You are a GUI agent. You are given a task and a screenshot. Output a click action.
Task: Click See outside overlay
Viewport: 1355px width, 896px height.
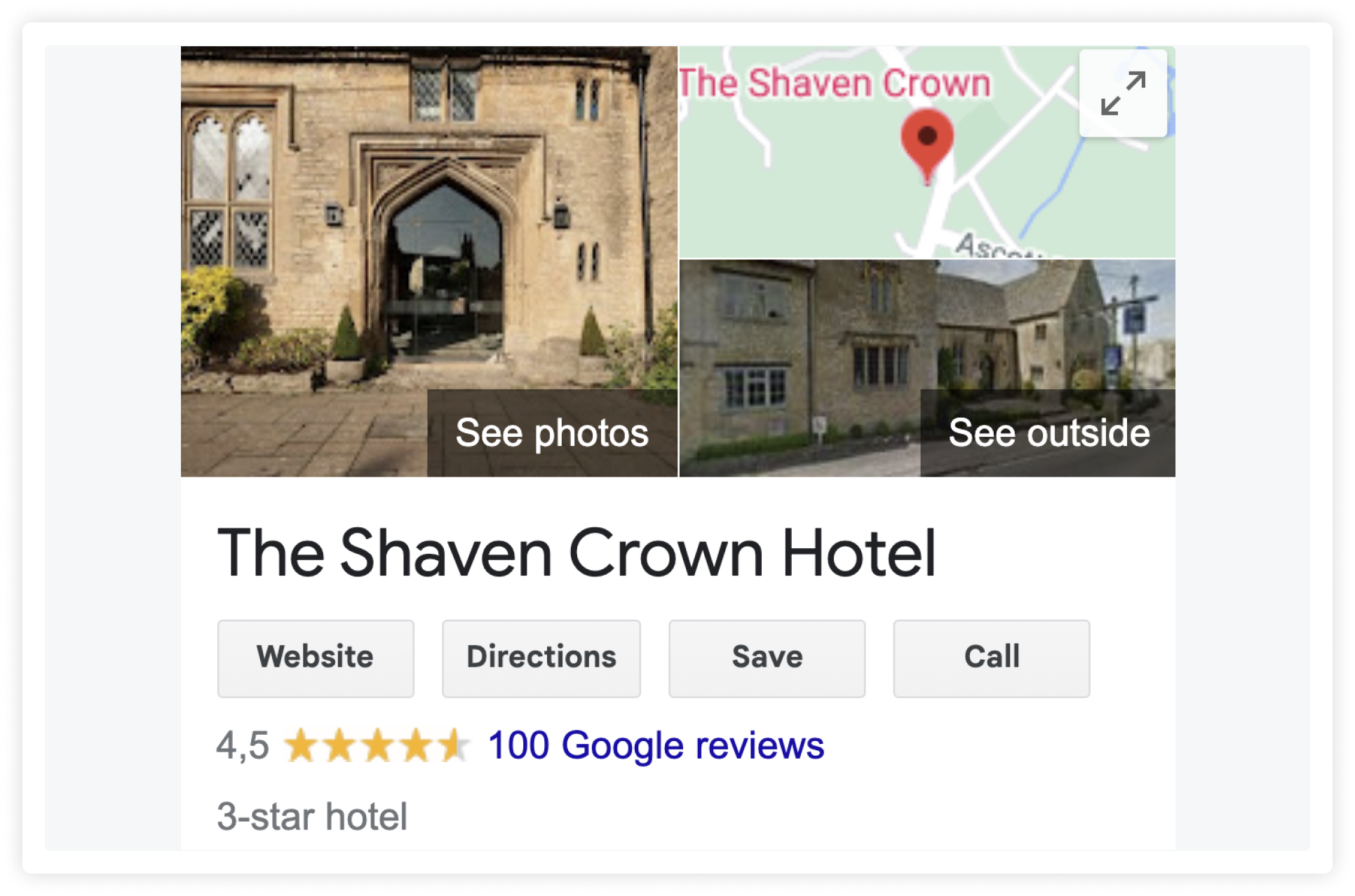click(x=1049, y=433)
